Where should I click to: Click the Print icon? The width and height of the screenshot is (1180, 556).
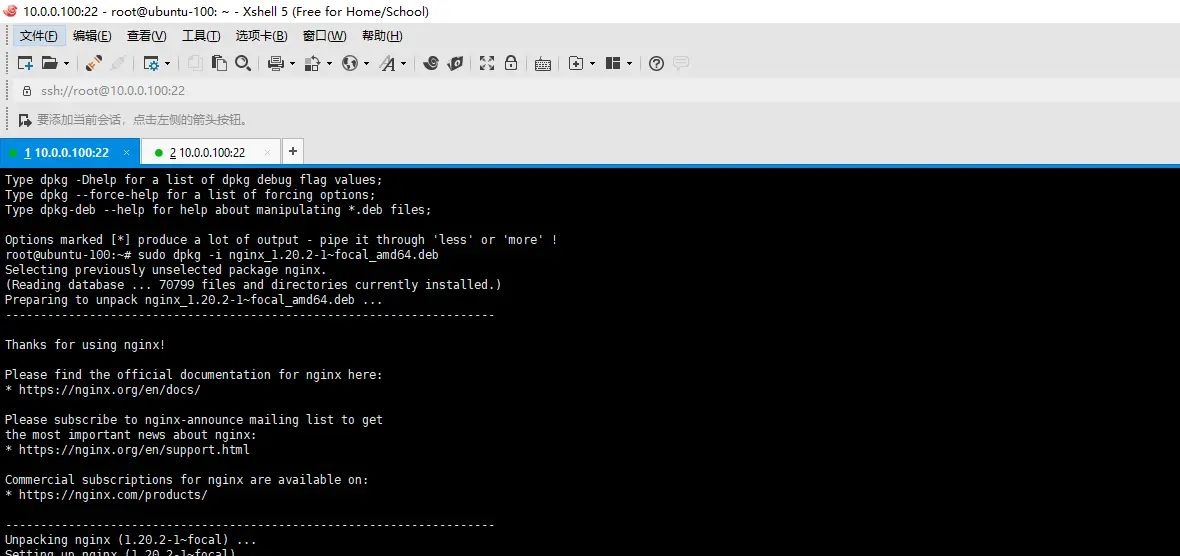[276, 63]
